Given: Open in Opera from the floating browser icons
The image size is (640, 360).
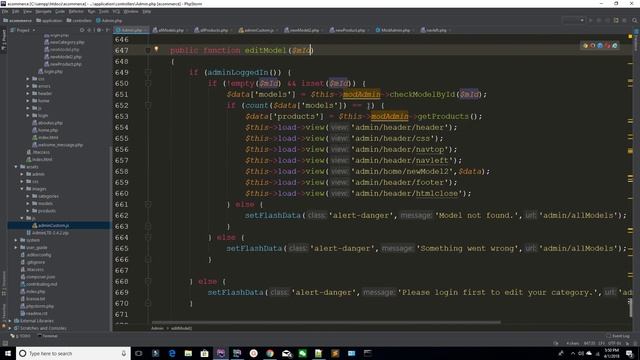Looking at the screenshot, I should click(607, 46).
